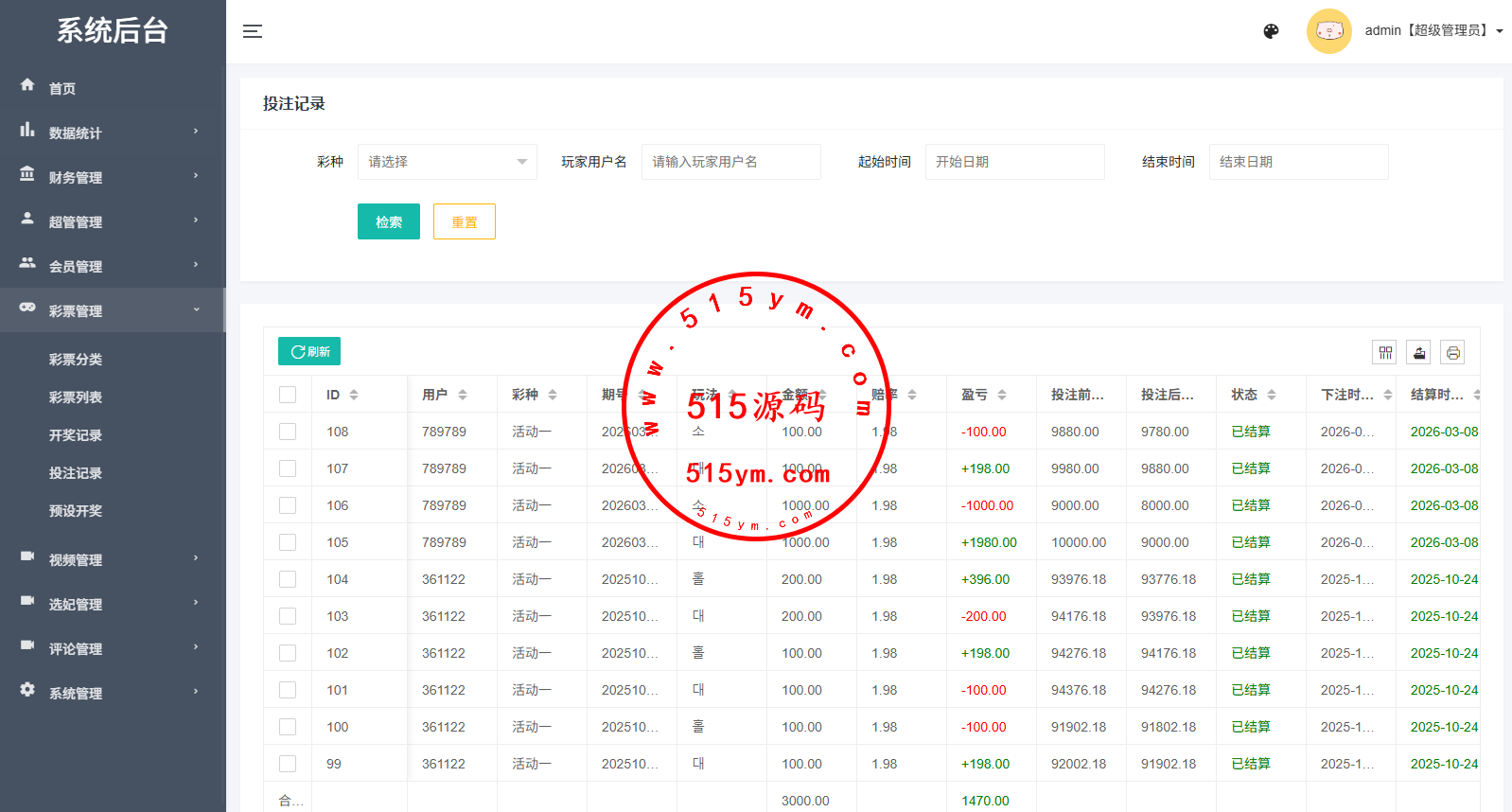The height and width of the screenshot is (812, 1512).
Task: Focus the 玩家用户名 input field
Action: 730,162
